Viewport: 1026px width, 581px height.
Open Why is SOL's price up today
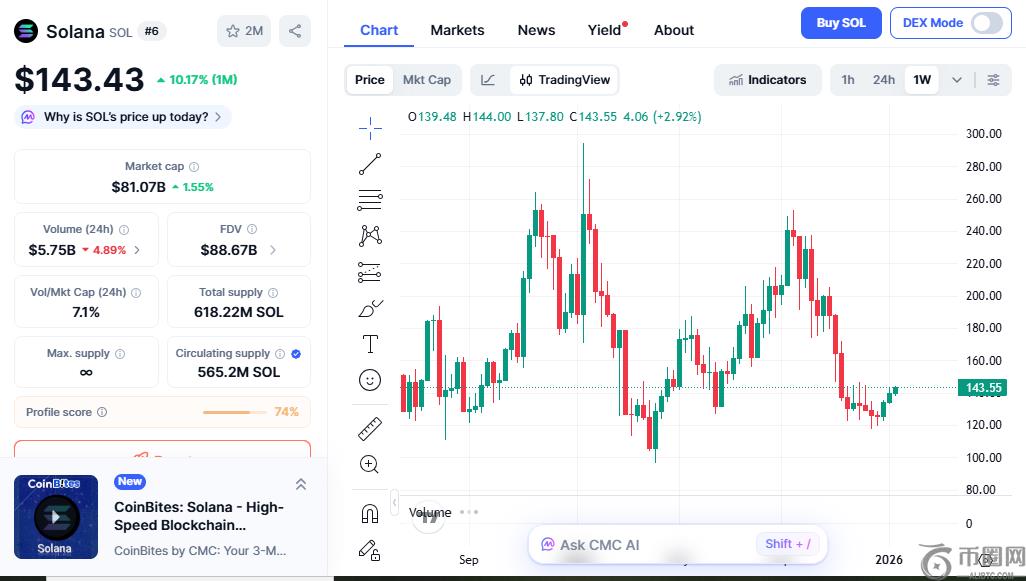click(x=125, y=117)
